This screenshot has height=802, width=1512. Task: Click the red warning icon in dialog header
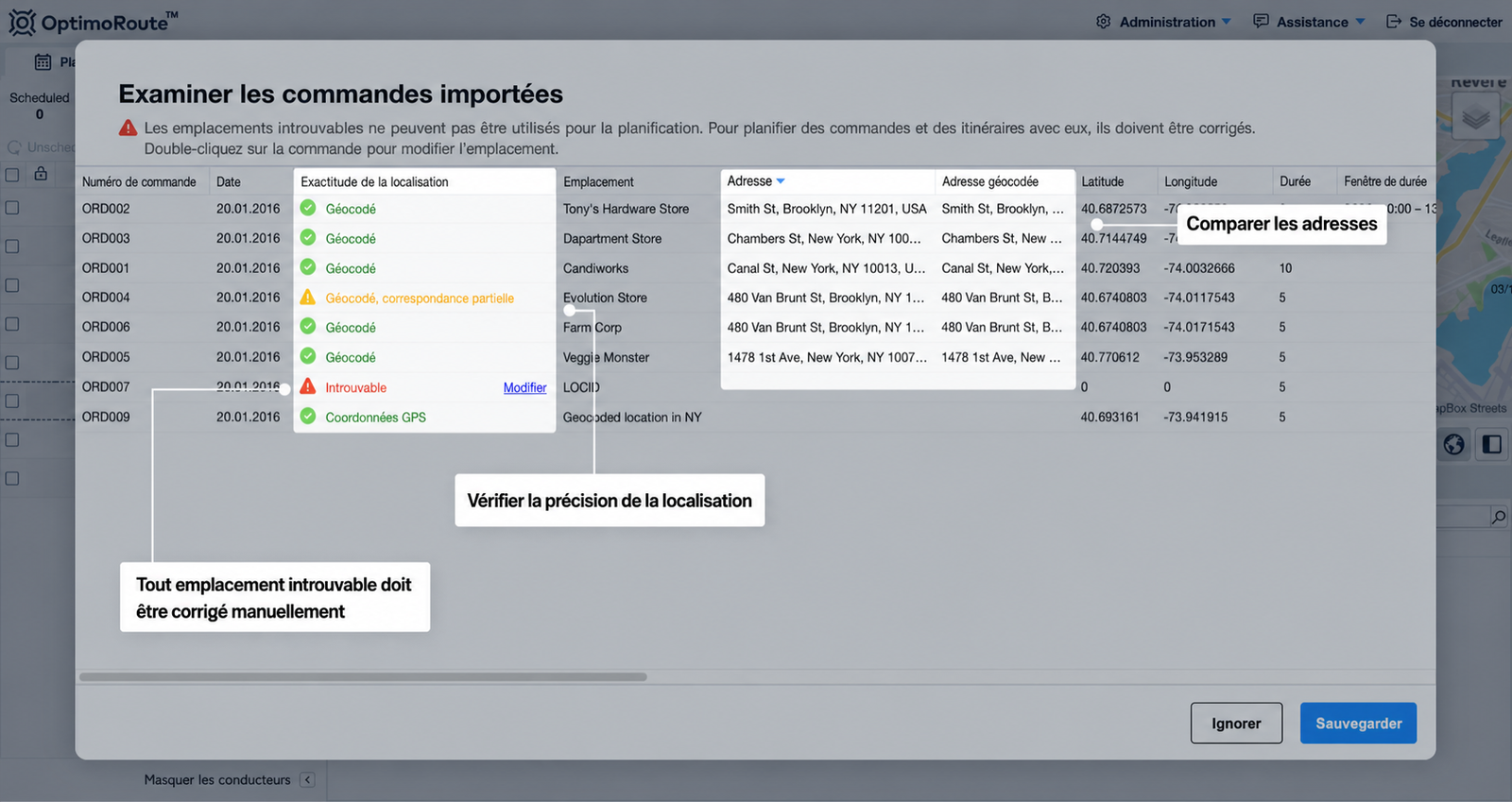[x=128, y=128]
